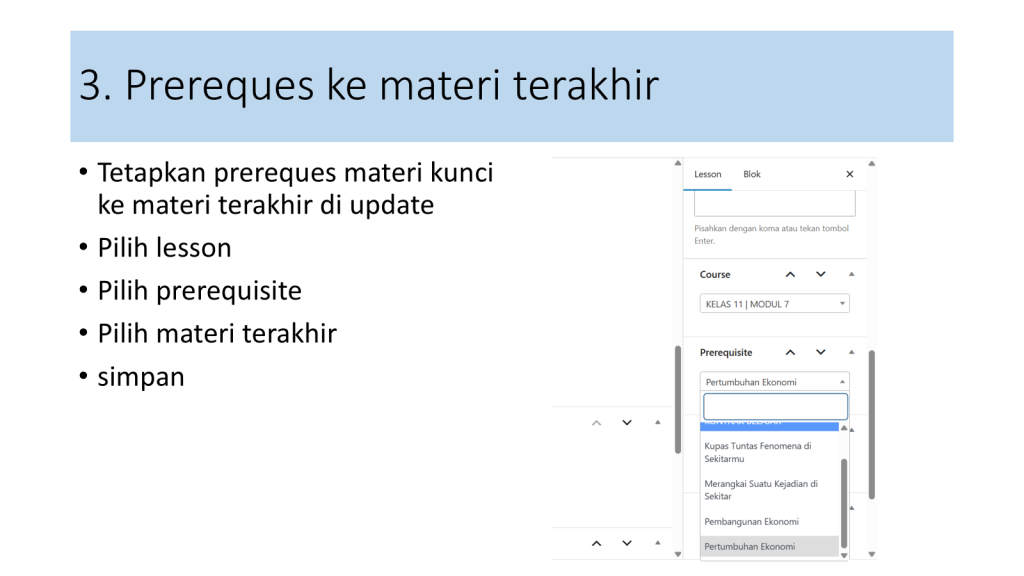
Task: Move the Course panel down
Action: [x=821, y=274]
